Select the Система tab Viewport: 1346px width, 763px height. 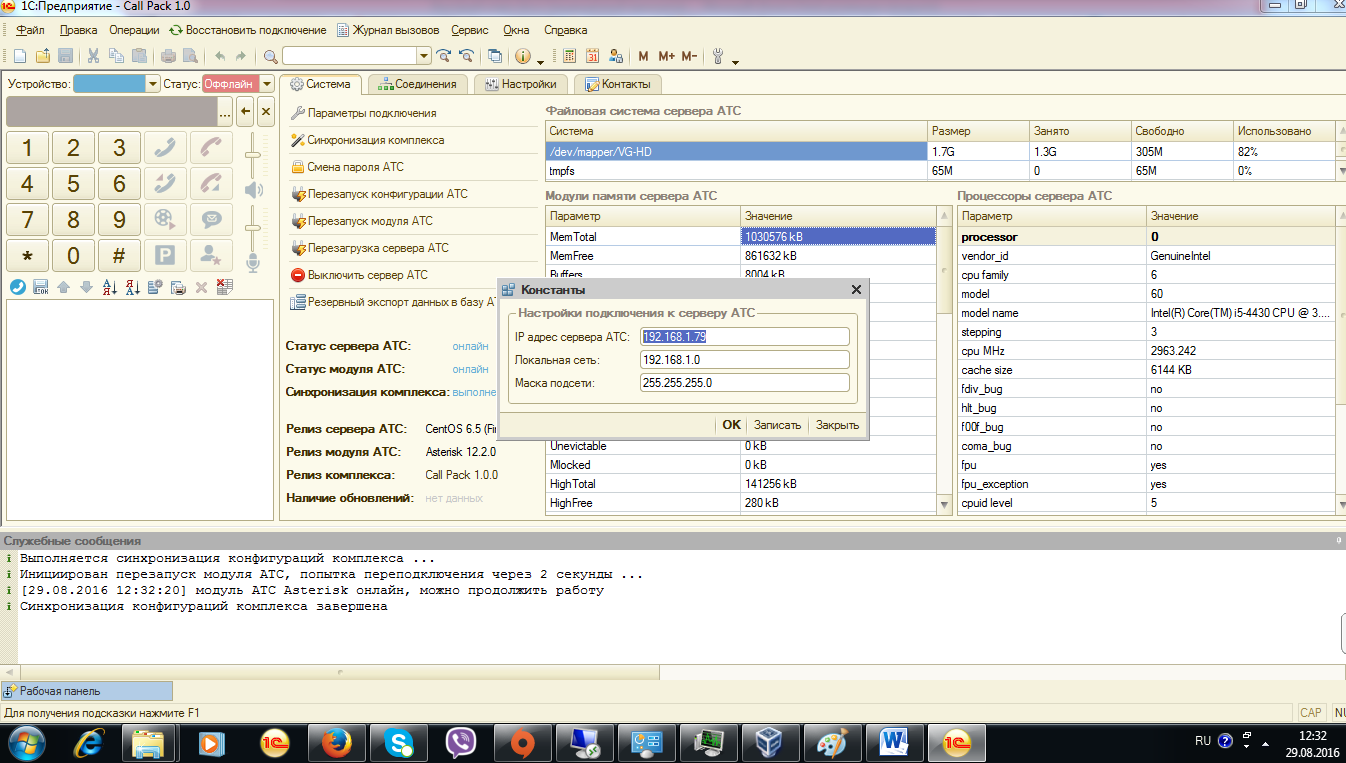[x=320, y=84]
